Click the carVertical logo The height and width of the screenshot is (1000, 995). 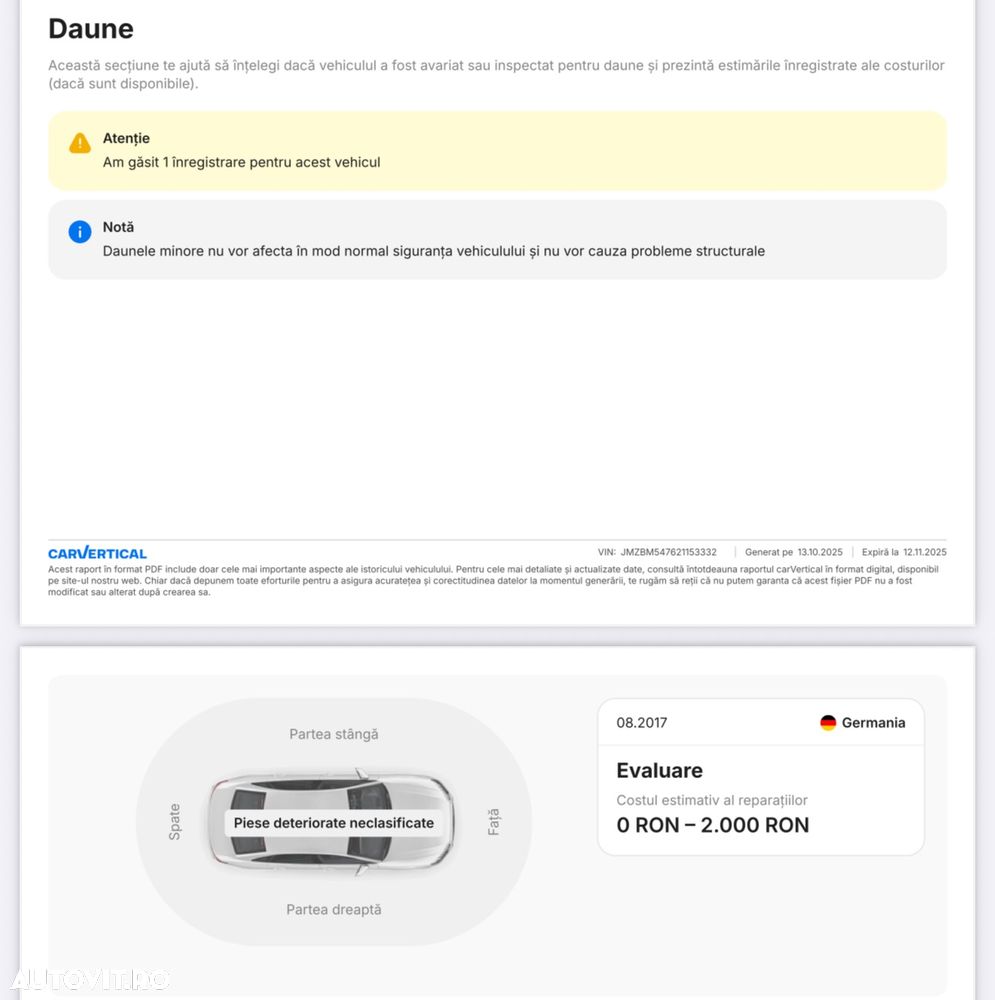(x=97, y=553)
